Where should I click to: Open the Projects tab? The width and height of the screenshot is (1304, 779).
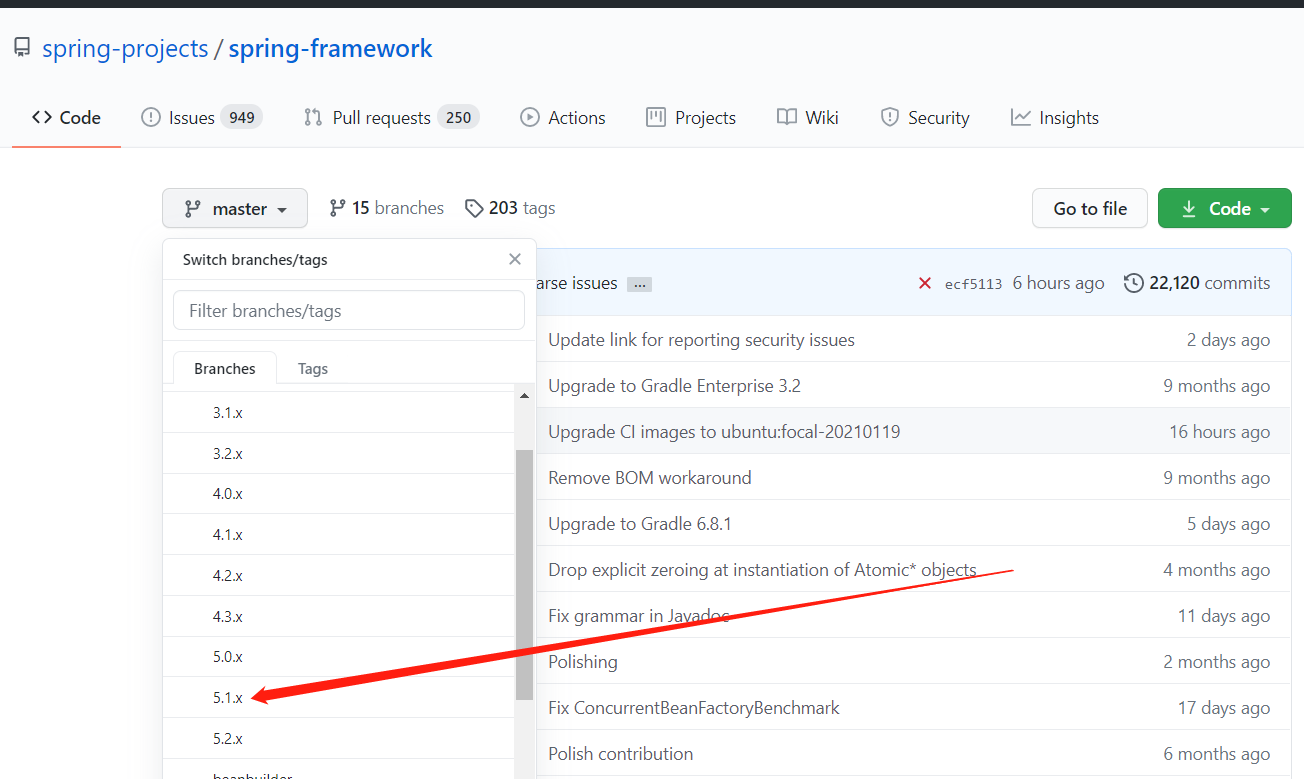[691, 117]
